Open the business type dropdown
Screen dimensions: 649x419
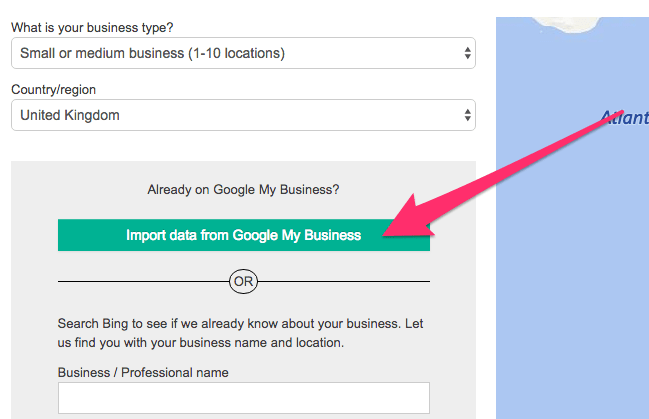pyautogui.click(x=243, y=53)
